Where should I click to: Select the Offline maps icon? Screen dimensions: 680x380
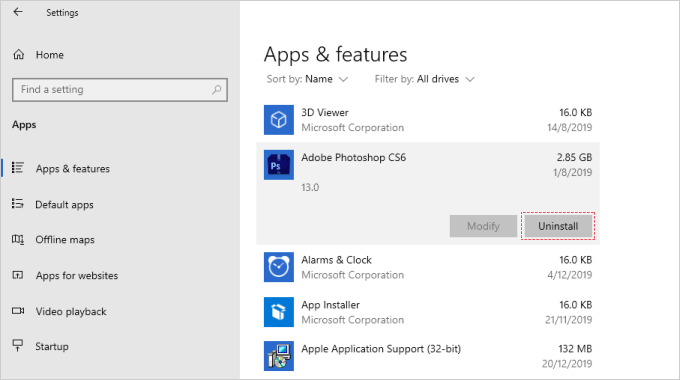(18, 239)
